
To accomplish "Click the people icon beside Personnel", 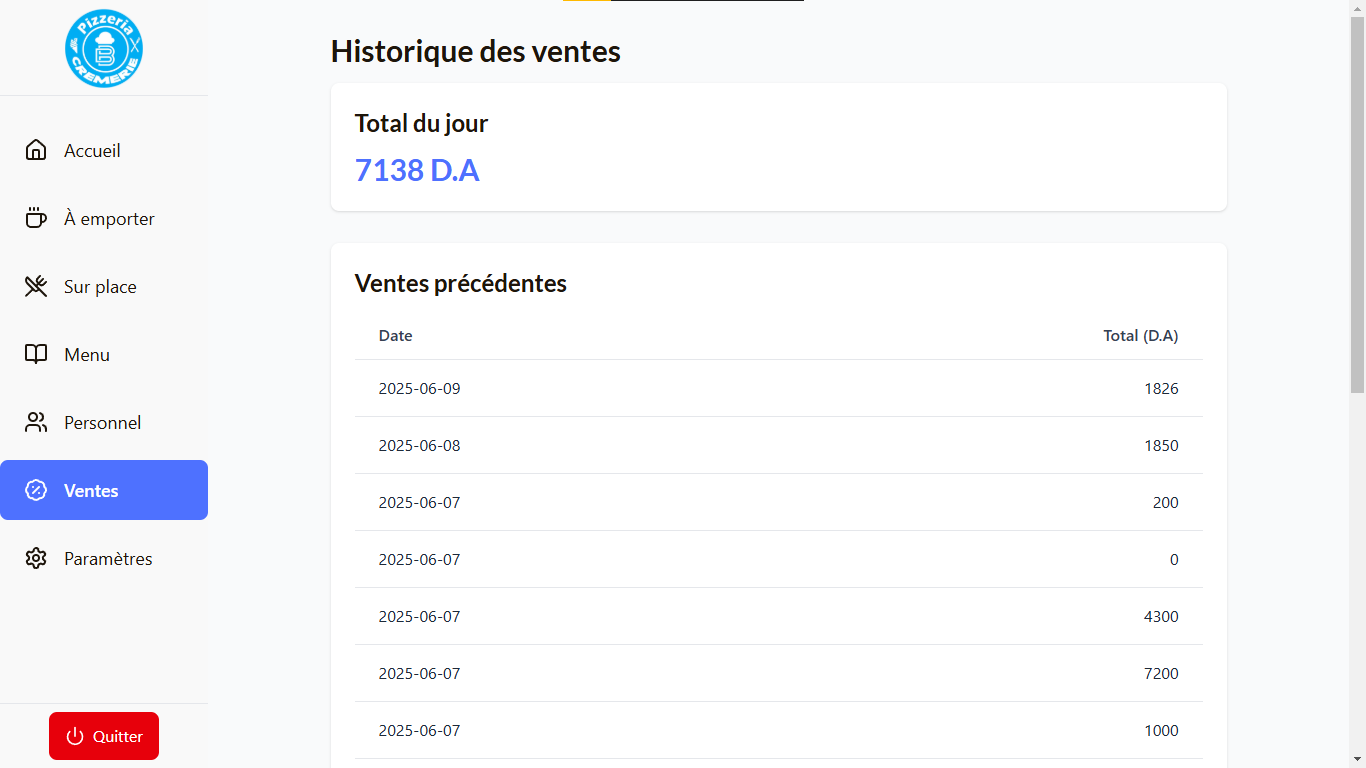I will click(x=36, y=422).
